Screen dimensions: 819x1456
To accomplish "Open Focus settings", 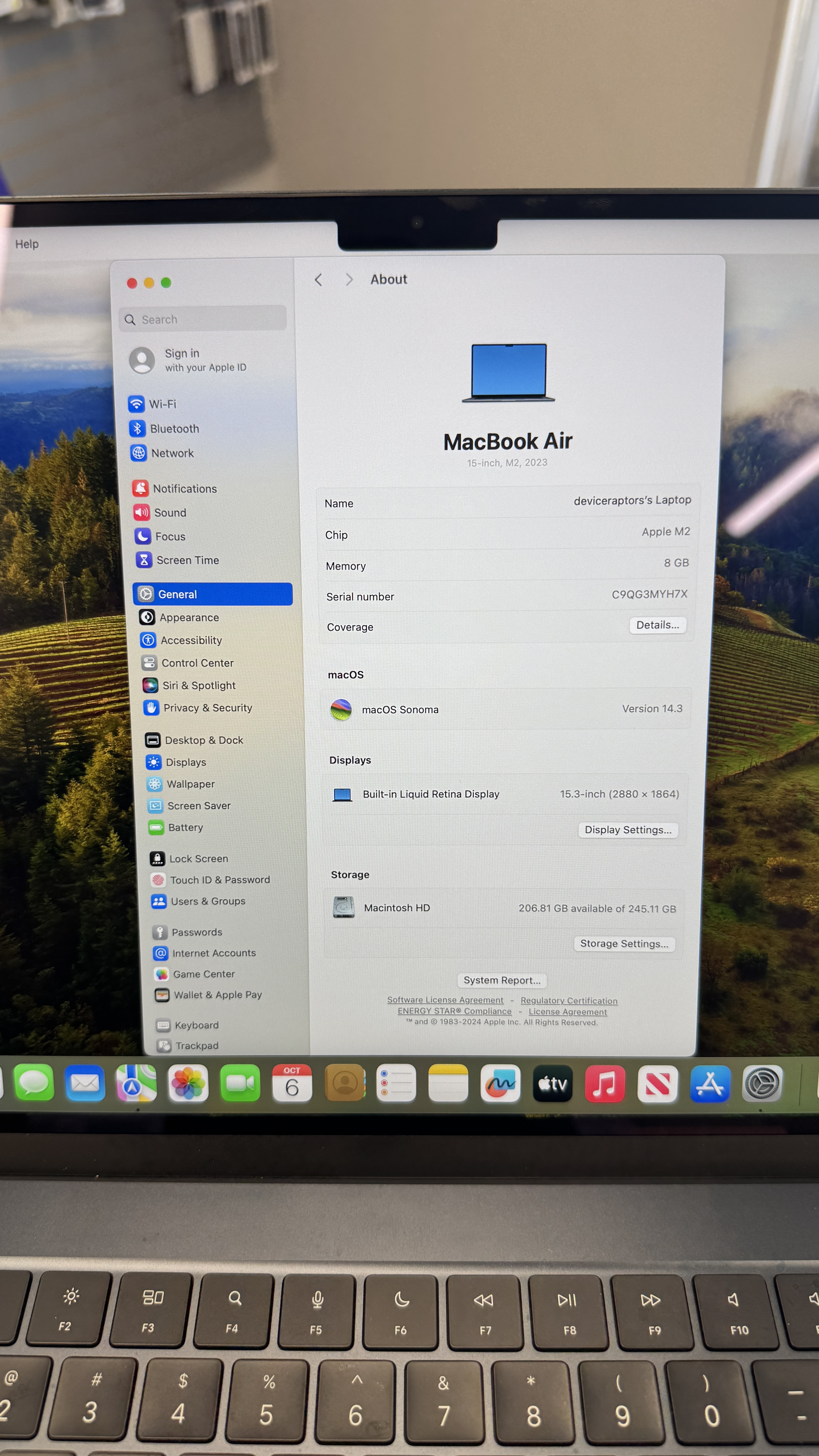I will click(170, 536).
